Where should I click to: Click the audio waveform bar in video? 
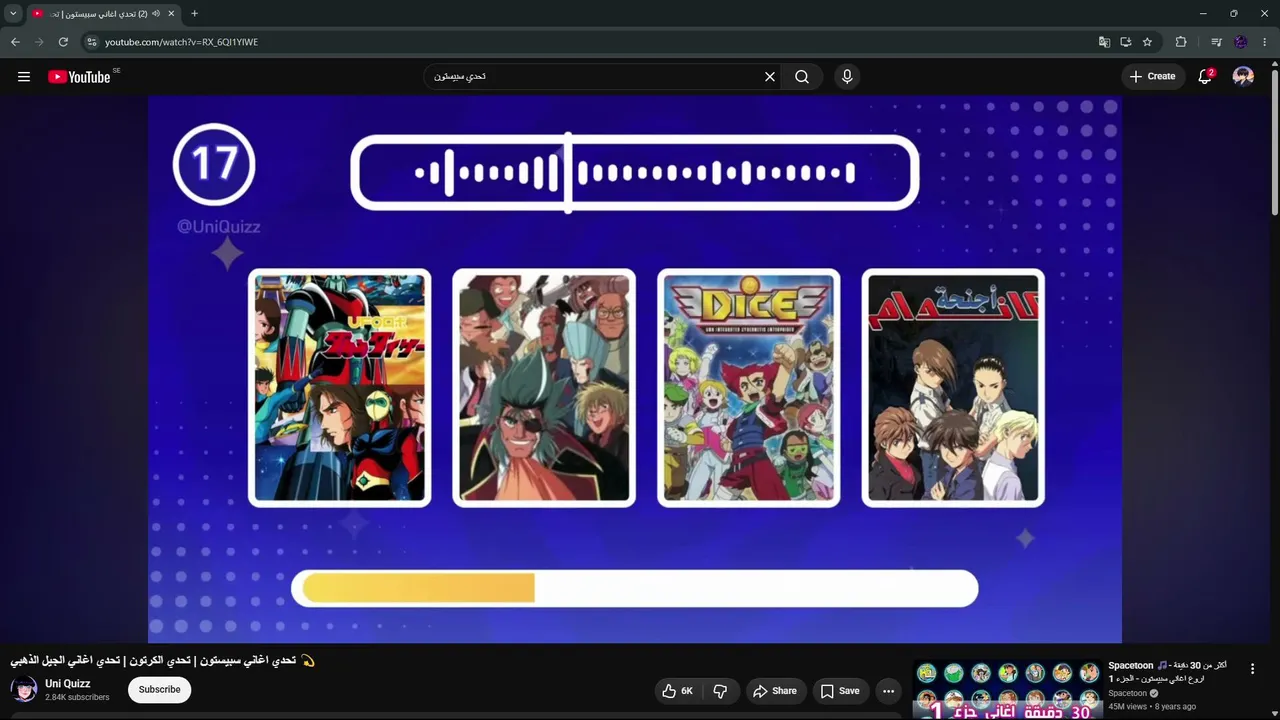tap(635, 173)
